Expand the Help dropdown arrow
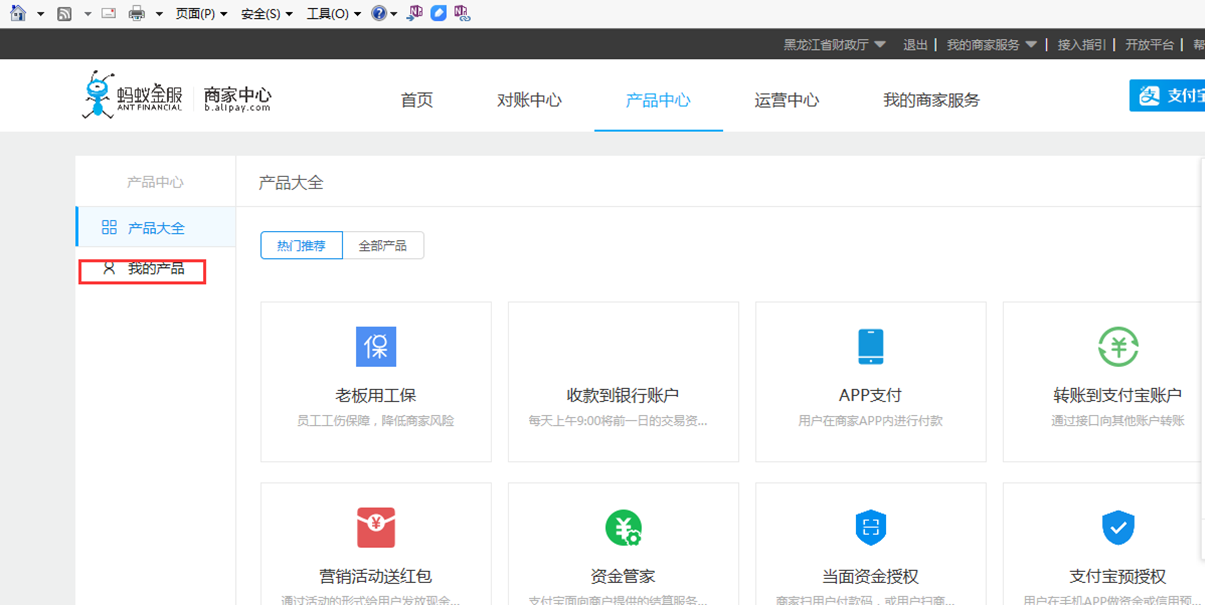 394,14
